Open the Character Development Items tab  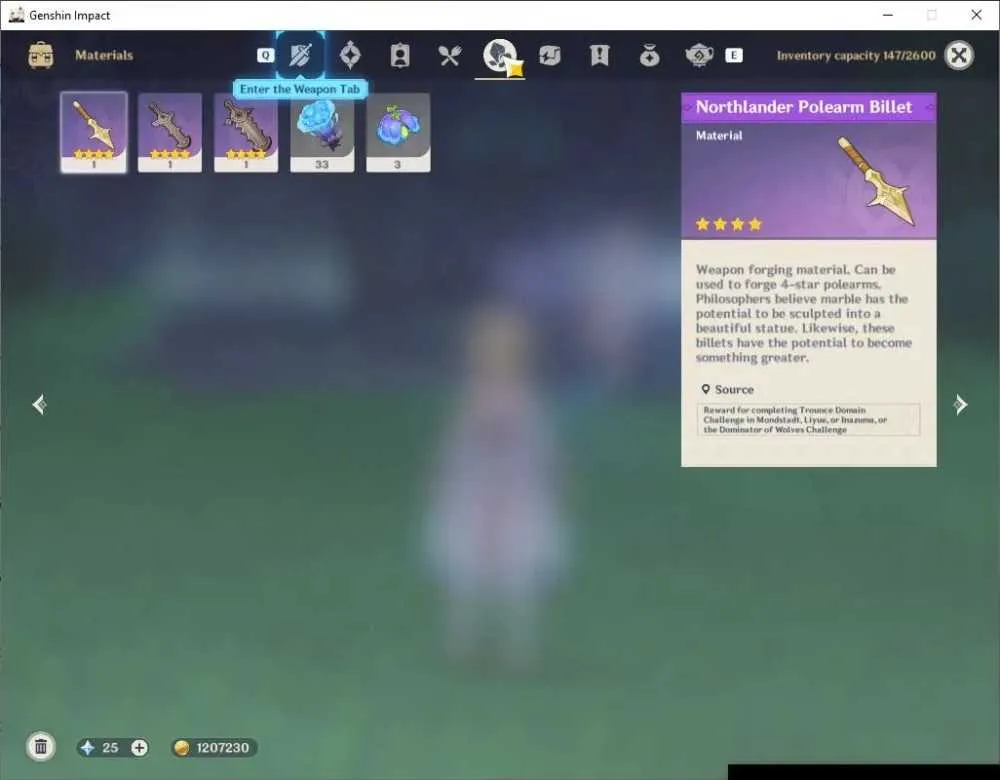400,55
